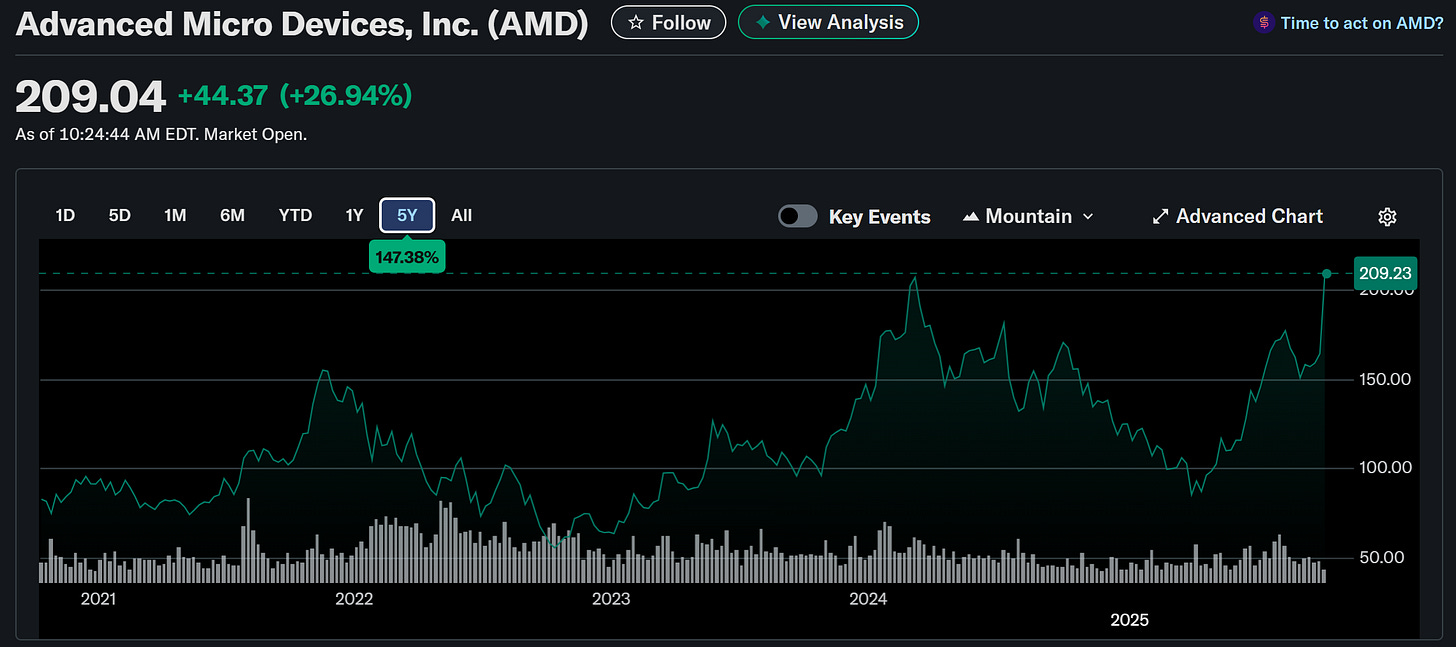Screen dimensions: 1456x647
Task: Click the Advanced Micro Devices, Inc. (AMD) heading
Action: [302, 23]
